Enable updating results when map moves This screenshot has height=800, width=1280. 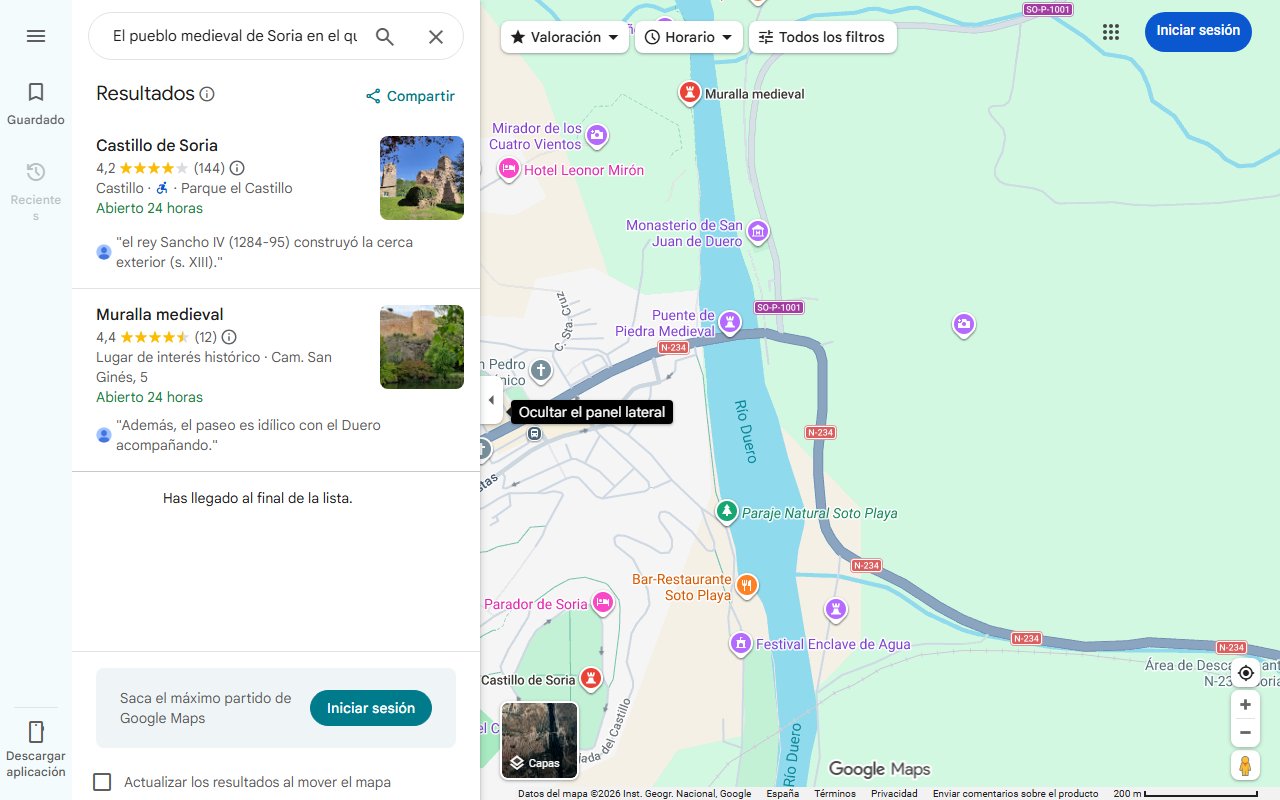click(x=102, y=782)
